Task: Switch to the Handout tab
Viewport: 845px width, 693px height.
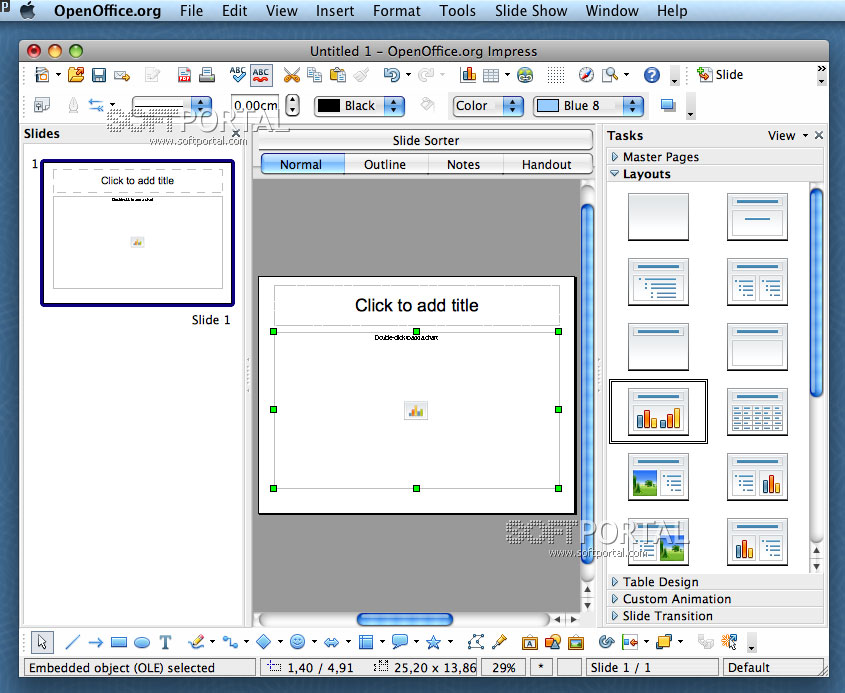Action: 546,164
